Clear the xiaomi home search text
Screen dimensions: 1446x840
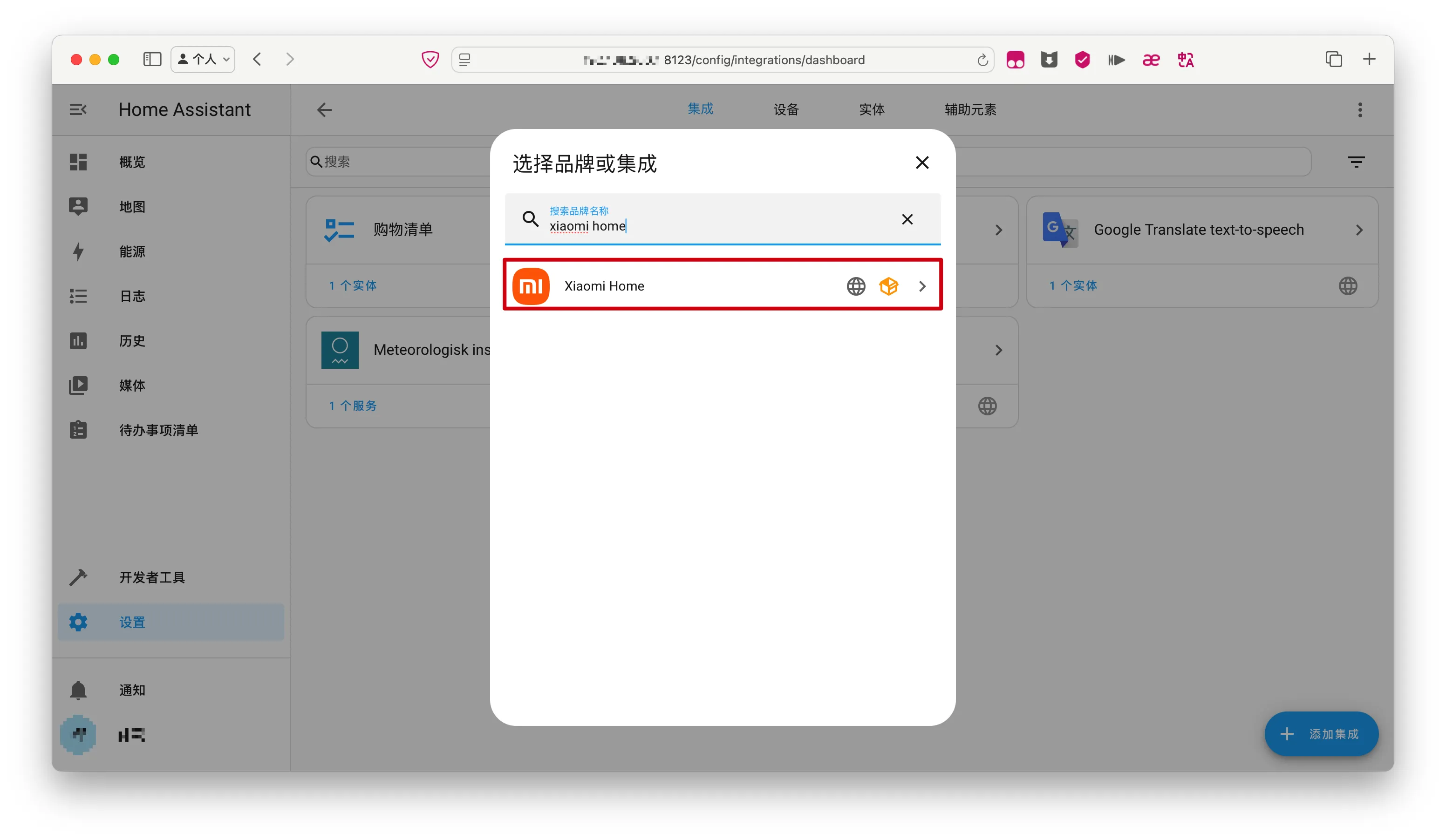pyautogui.click(x=907, y=219)
